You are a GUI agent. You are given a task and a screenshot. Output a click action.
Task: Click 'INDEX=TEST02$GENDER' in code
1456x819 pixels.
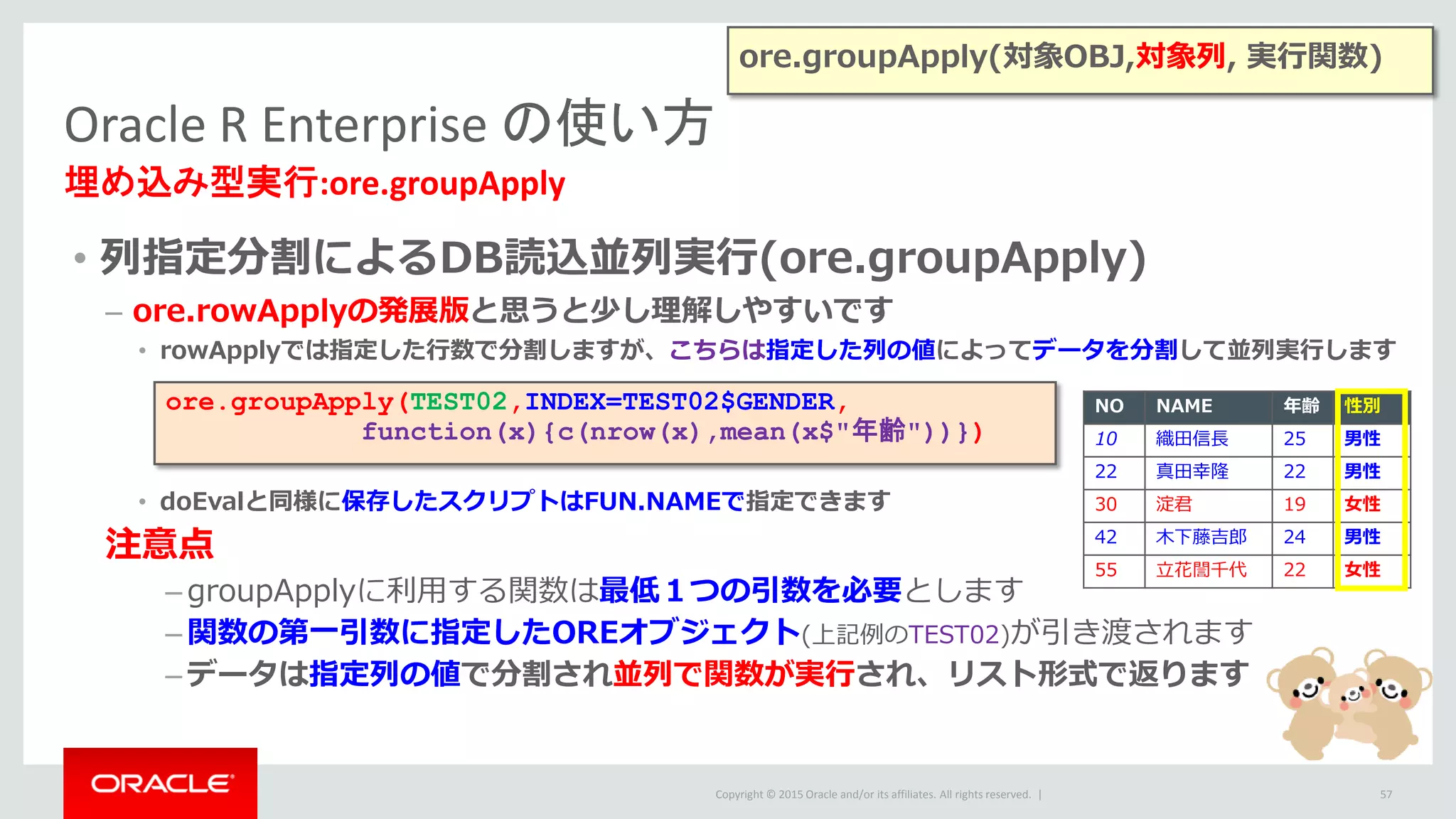[680, 402]
